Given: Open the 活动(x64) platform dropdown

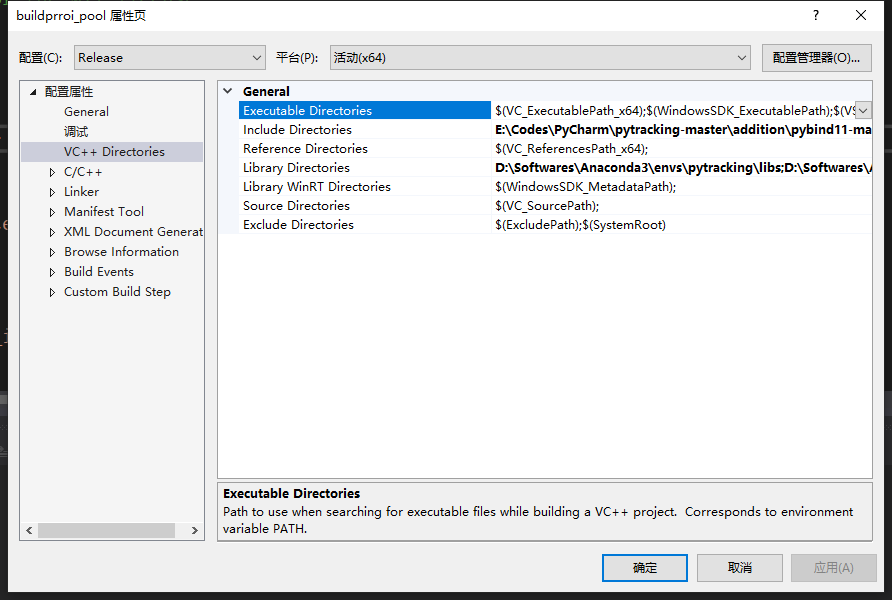Looking at the screenshot, I should point(741,57).
